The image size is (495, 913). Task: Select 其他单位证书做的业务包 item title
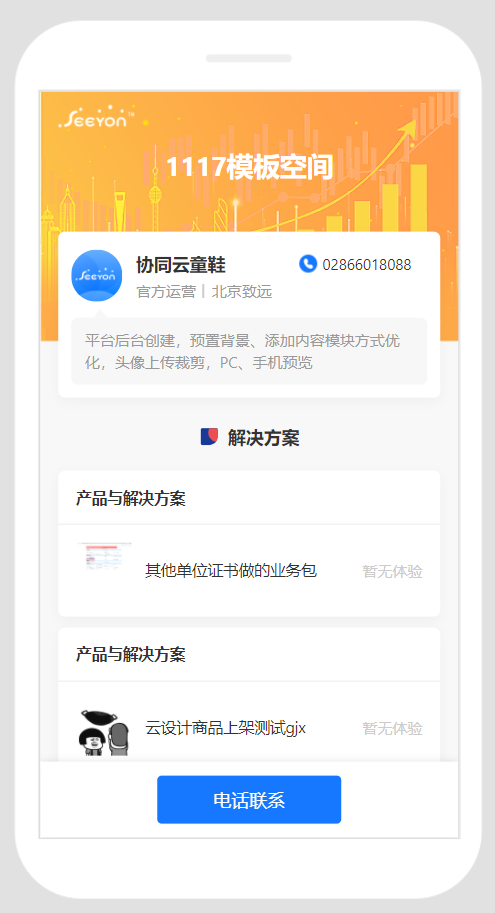231,570
